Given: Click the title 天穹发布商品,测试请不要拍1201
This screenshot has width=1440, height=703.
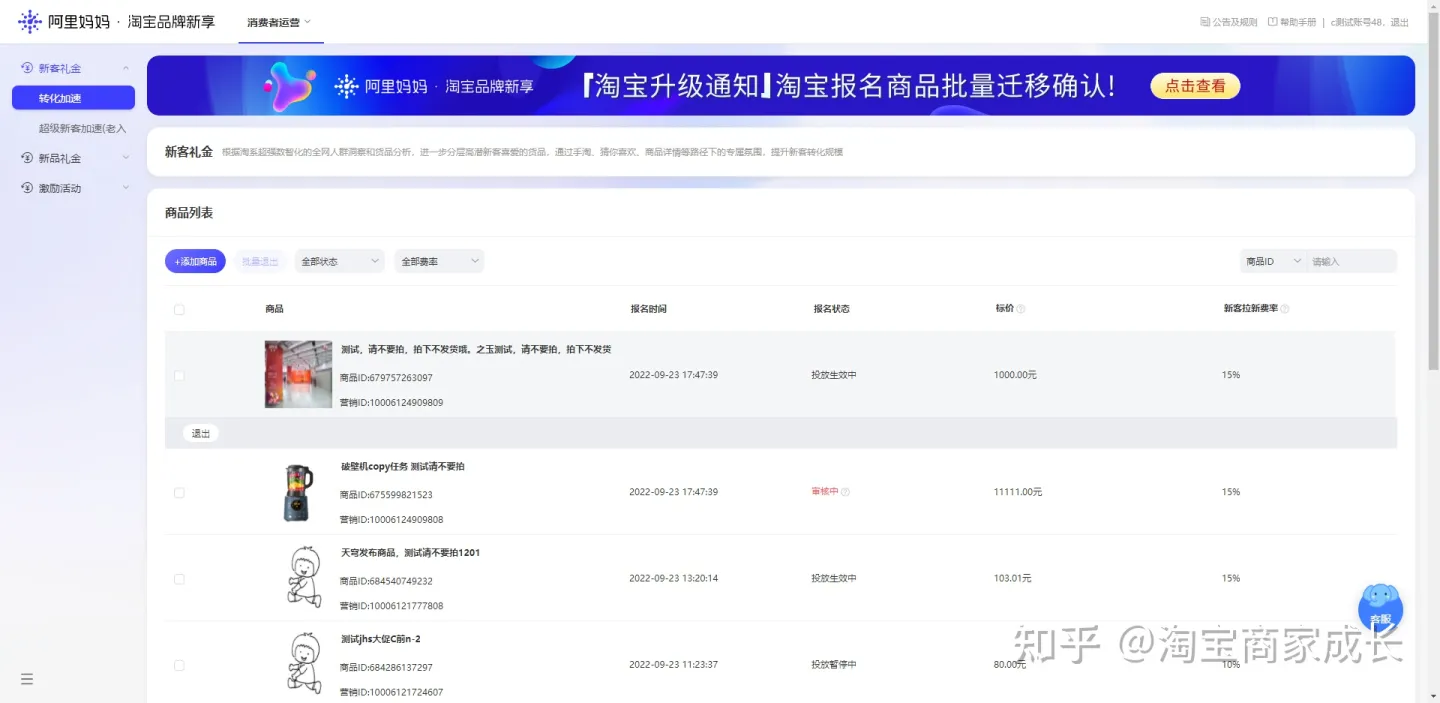Looking at the screenshot, I should click(x=410, y=552).
